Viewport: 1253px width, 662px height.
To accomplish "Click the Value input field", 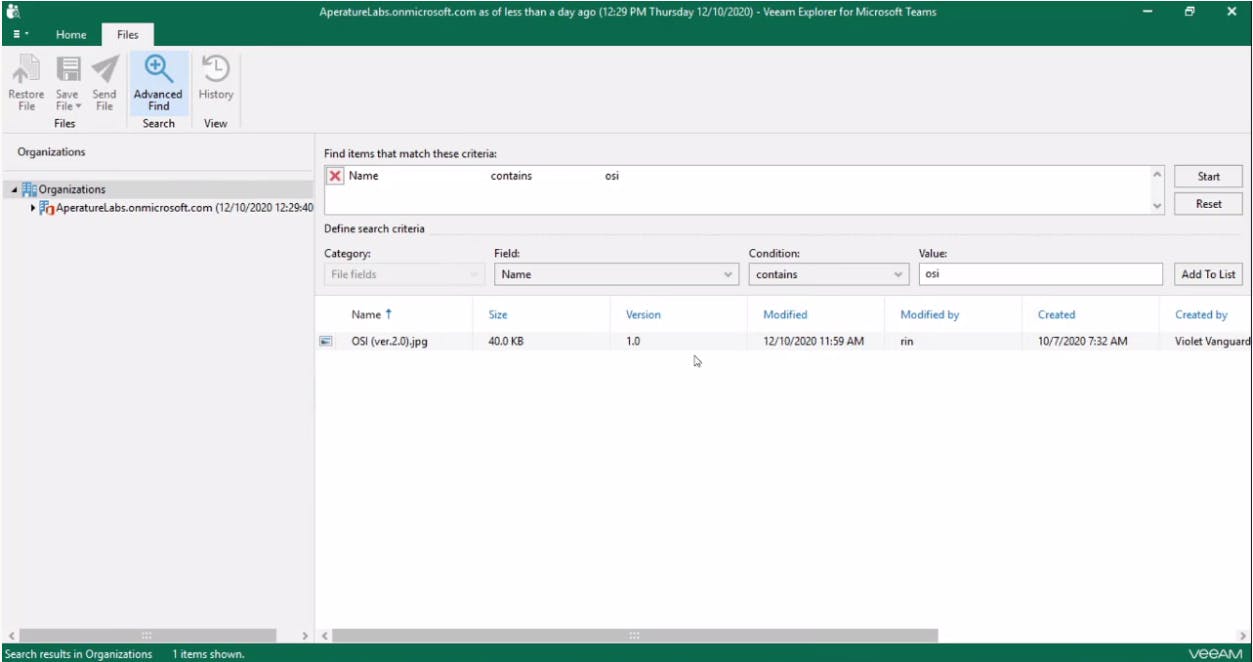I will click(1040, 274).
